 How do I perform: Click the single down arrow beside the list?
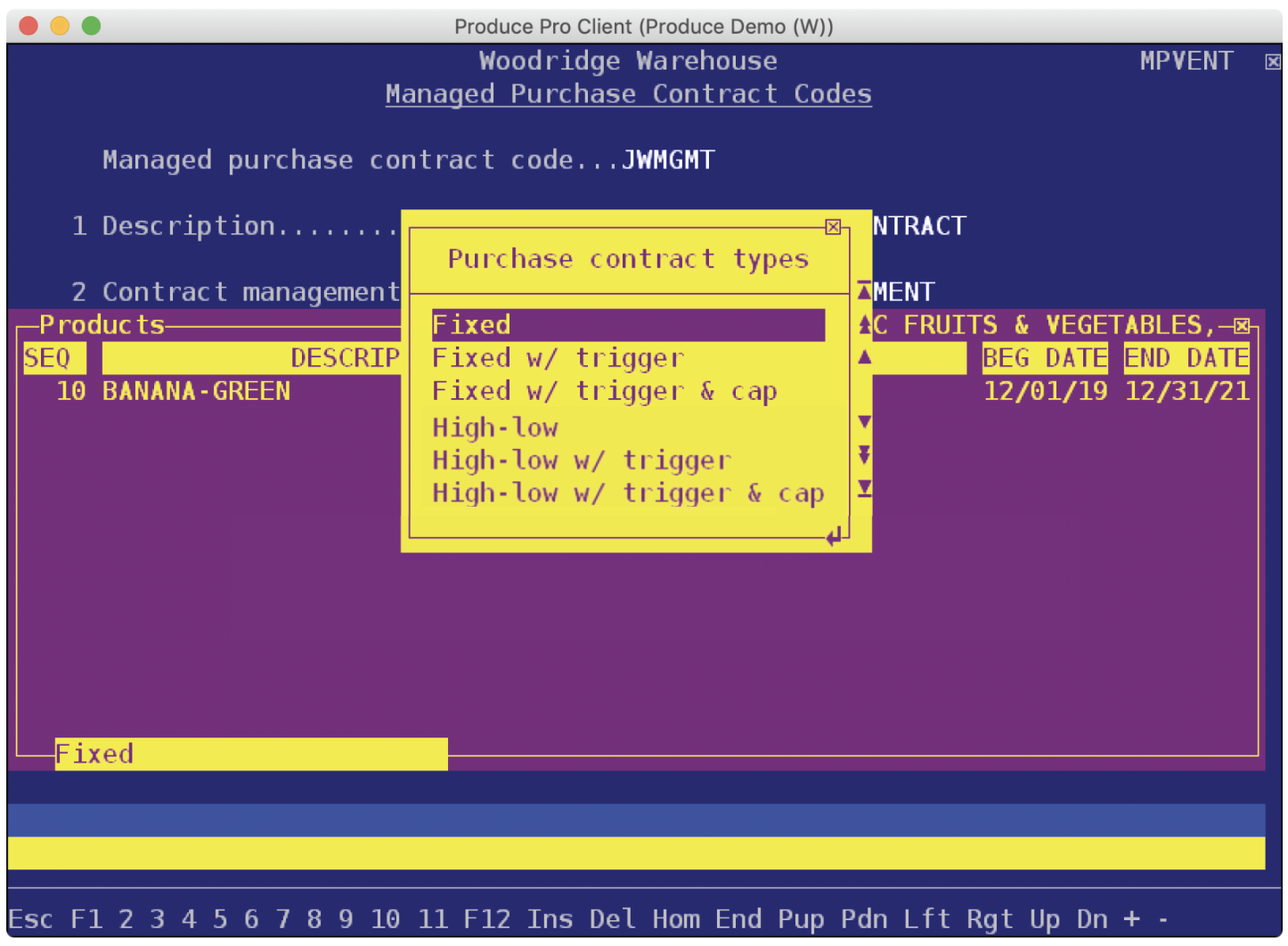(x=864, y=422)
